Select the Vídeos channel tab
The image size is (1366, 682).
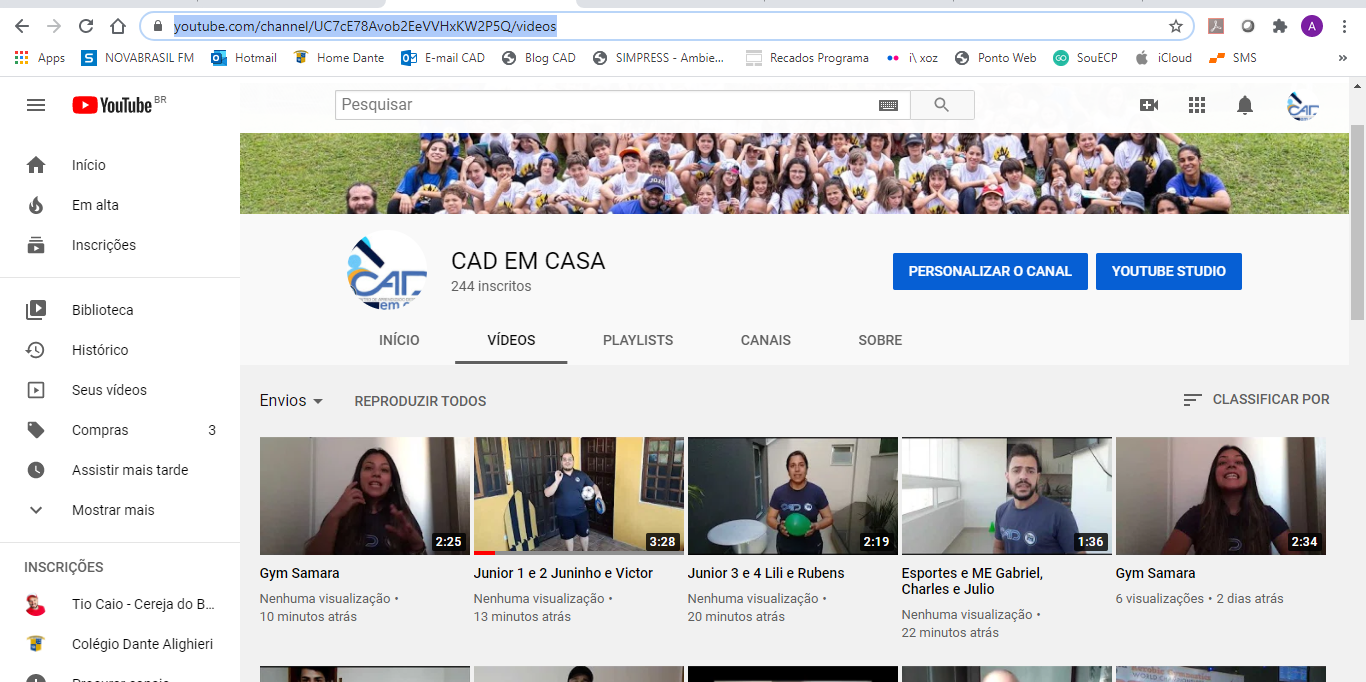pyautogui.click(x=511, y=340)
